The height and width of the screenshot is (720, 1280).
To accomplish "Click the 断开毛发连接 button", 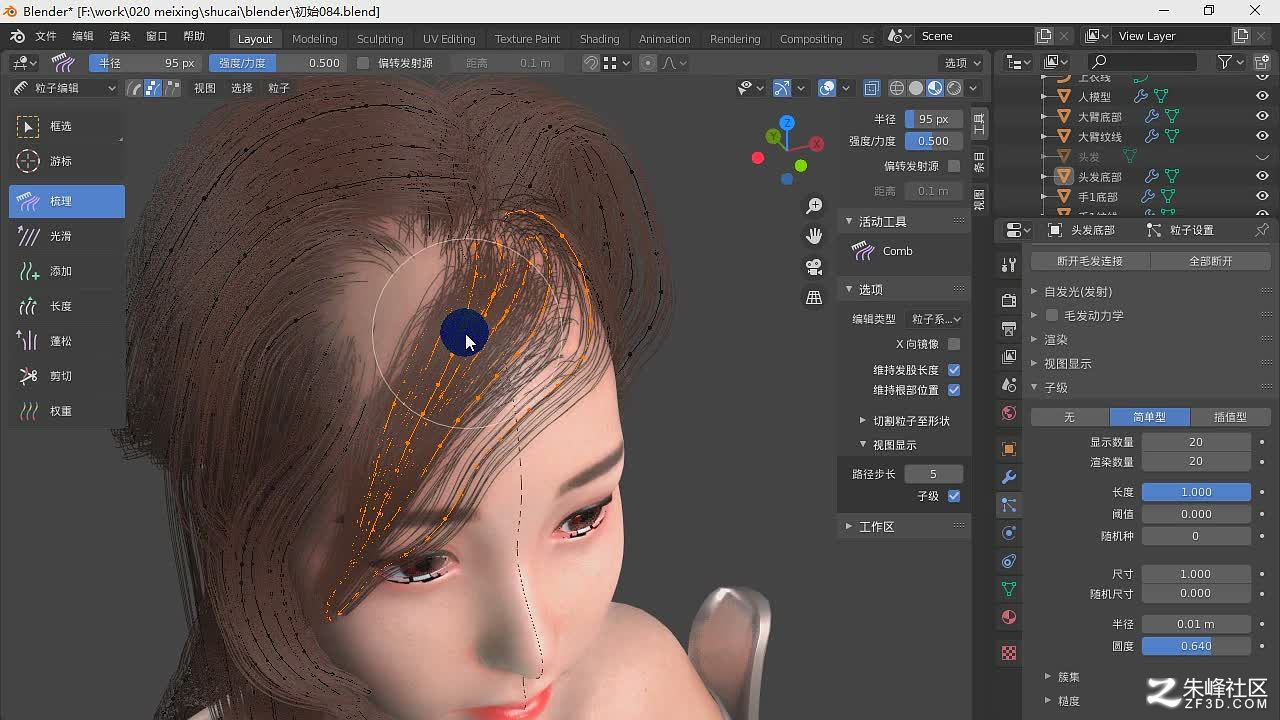I will [1090, 261].
